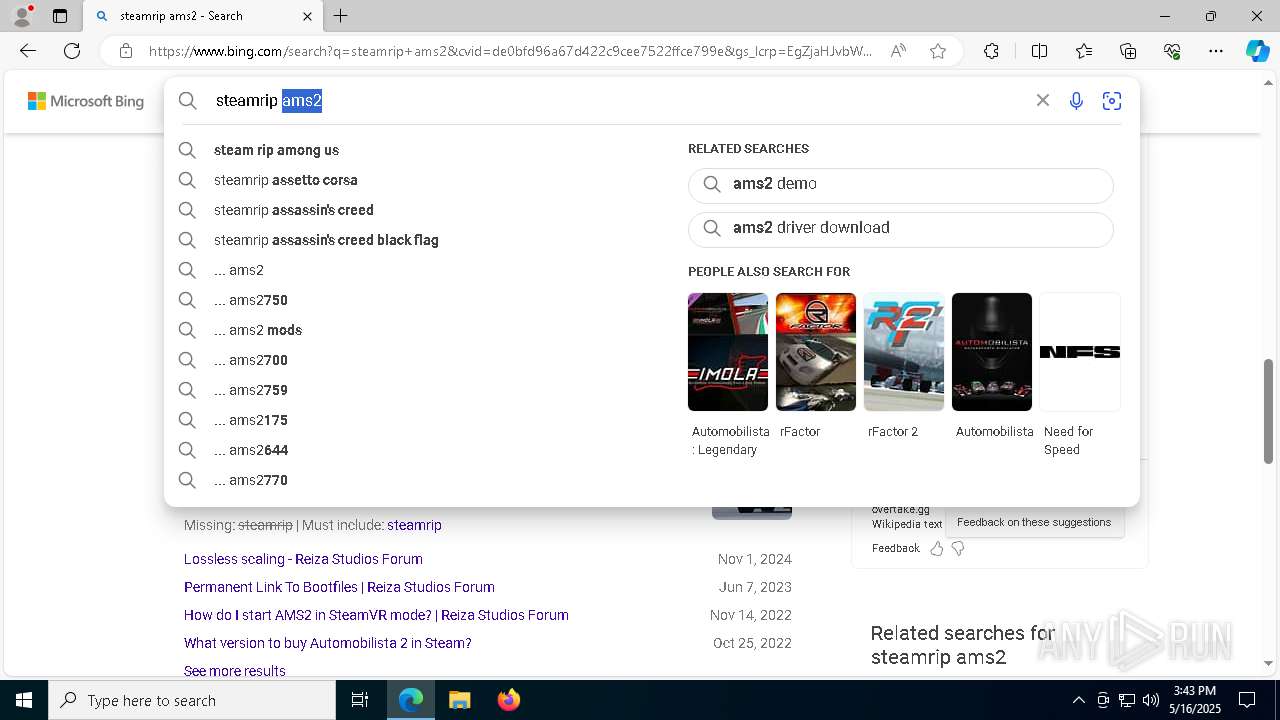Screen dimensions: 1280x720
Task: Click Feedback on these suggestions
Action: tap(1034, 522)
